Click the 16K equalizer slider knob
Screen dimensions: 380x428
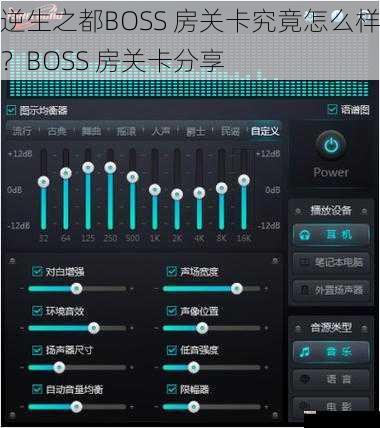[244, 180]
